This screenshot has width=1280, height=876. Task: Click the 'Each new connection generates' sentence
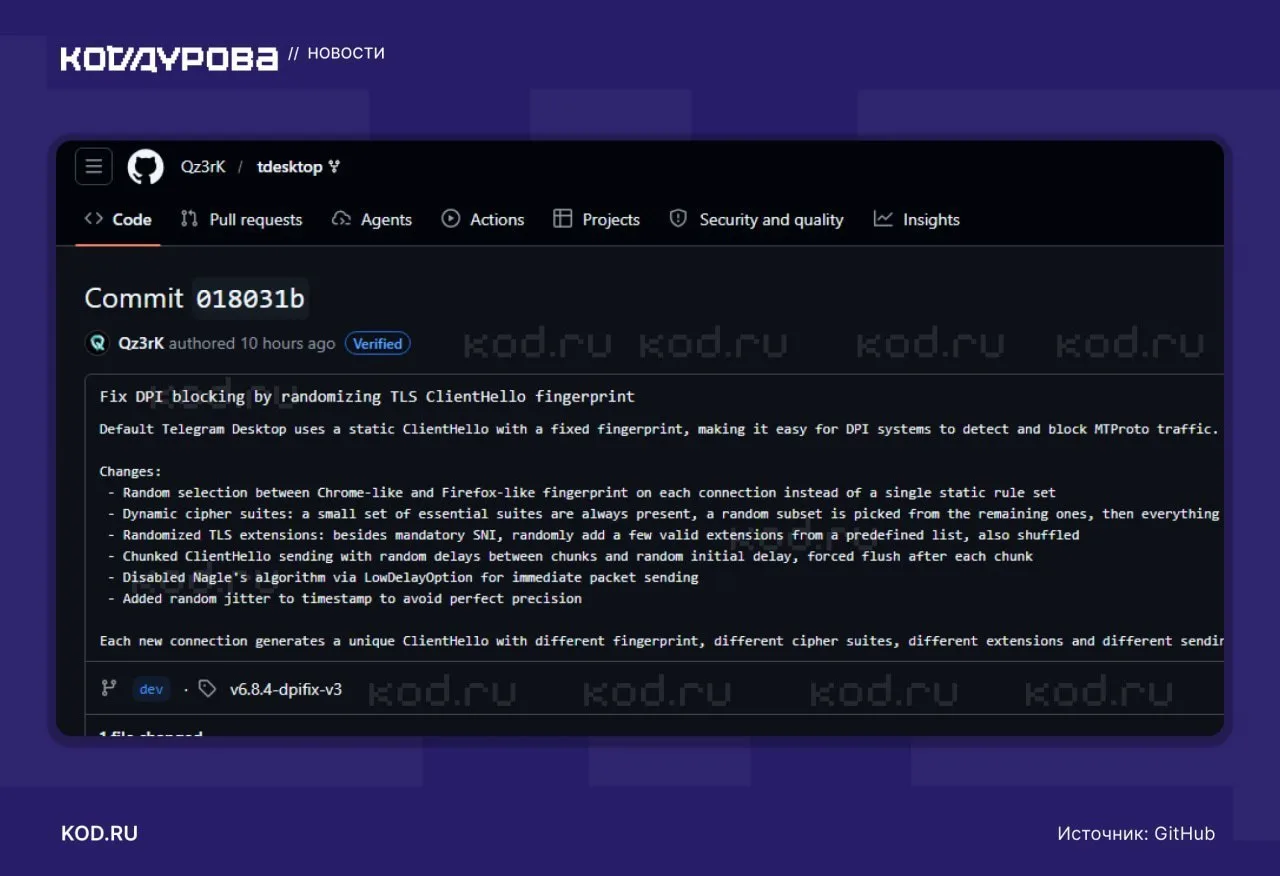coord(661,640)
